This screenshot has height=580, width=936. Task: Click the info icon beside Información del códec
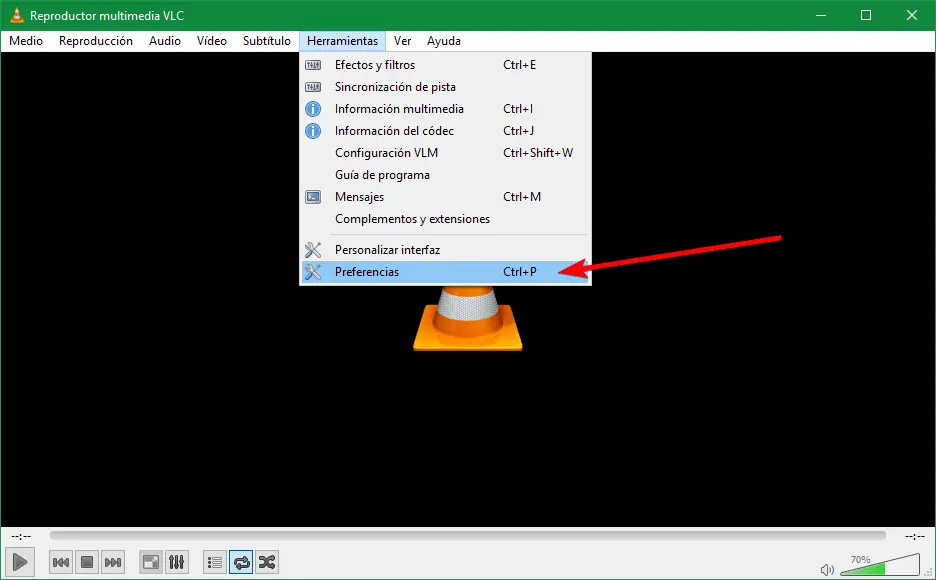313,131
